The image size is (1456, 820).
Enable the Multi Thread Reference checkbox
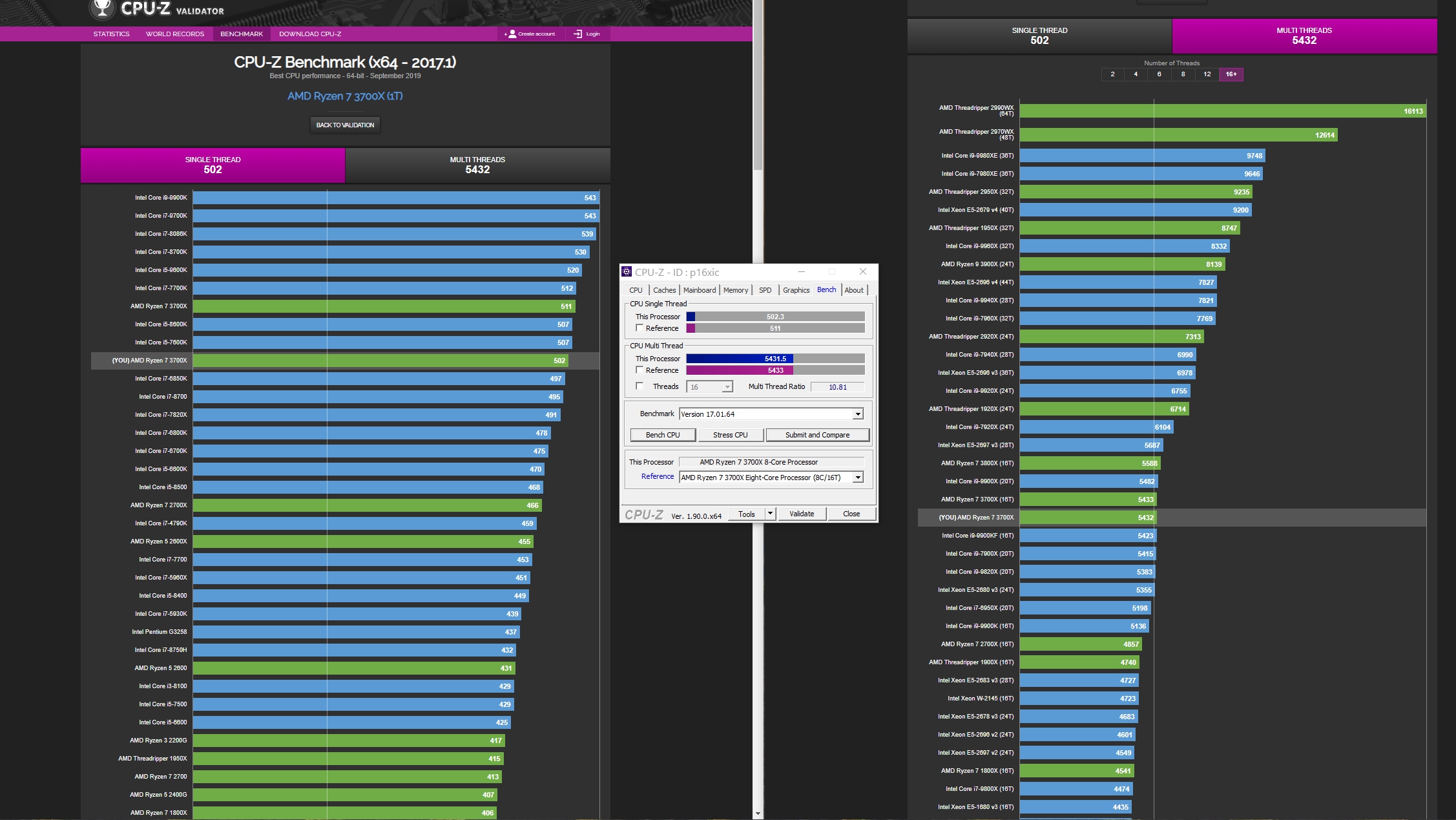coord(640,370)
